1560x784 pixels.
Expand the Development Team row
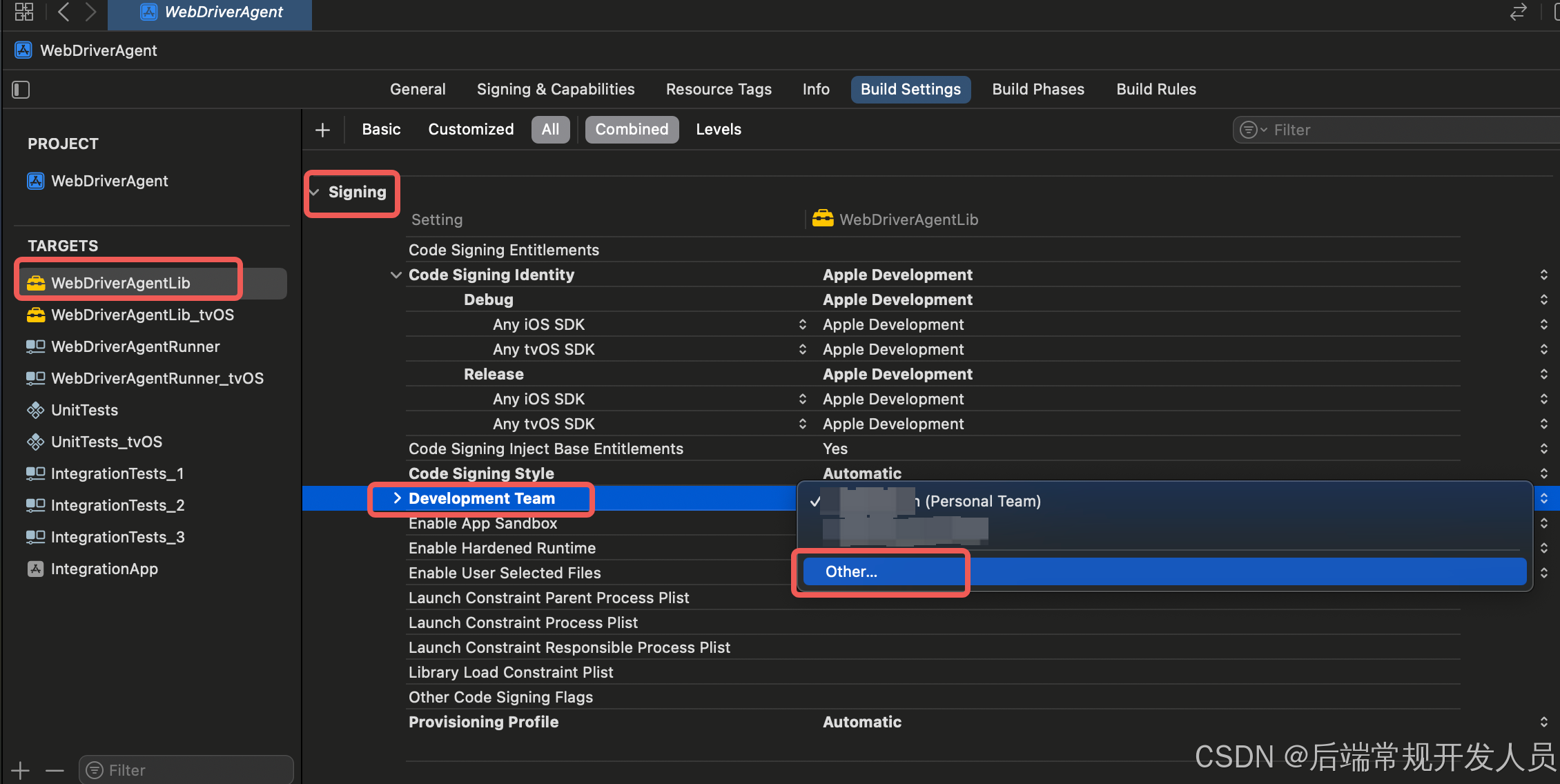pyautogui.click(x=397, y=498)
